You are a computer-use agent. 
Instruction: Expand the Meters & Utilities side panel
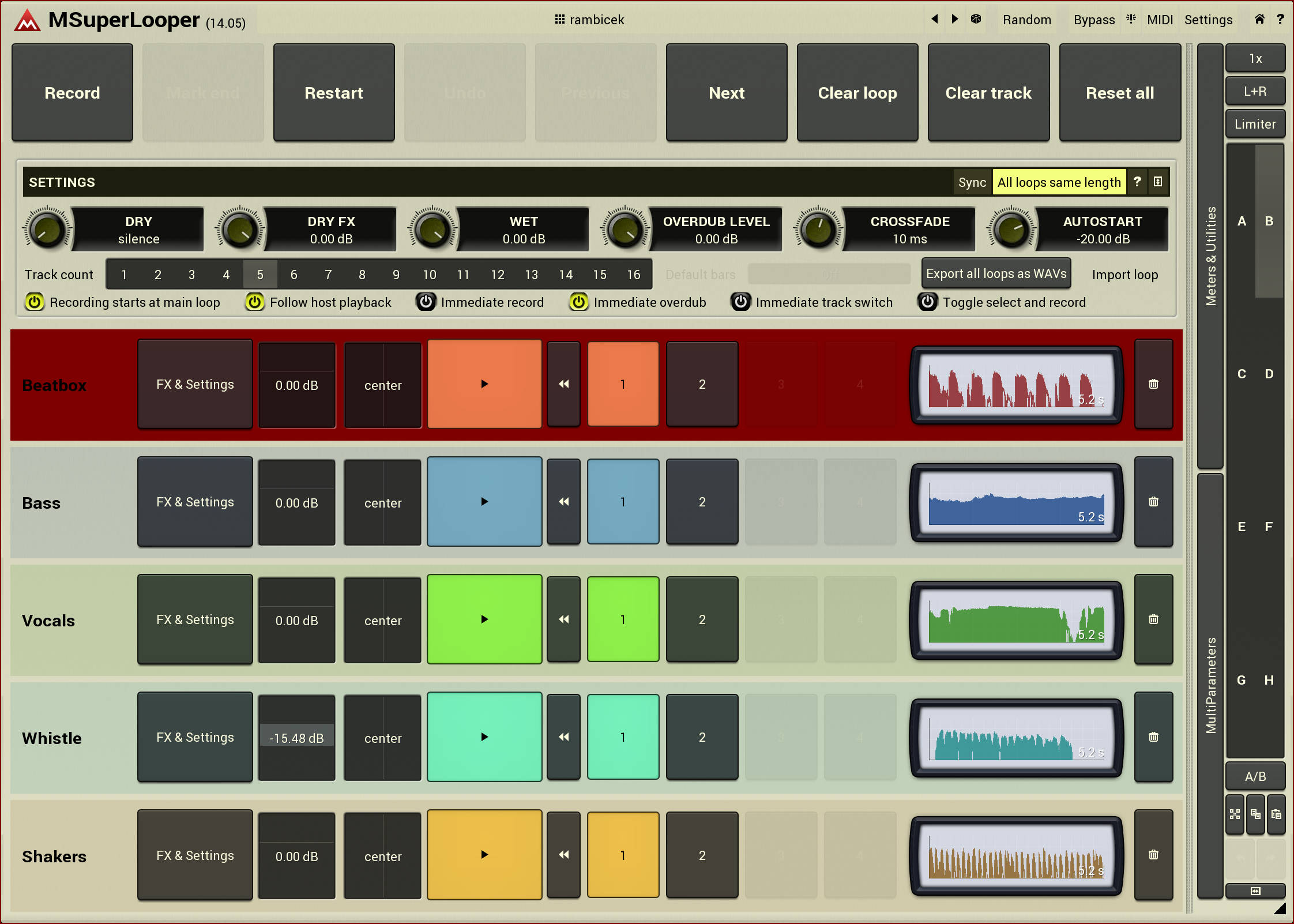1210,256
